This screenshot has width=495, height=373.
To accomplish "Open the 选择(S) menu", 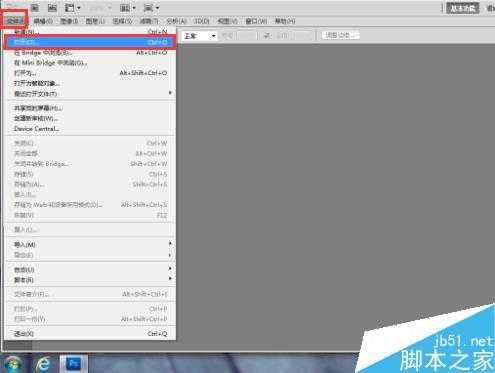I will click(122, 21).
